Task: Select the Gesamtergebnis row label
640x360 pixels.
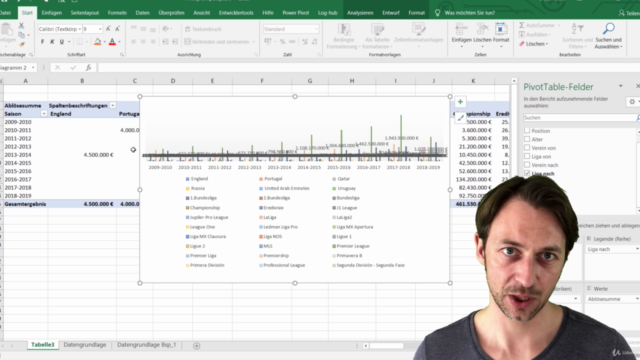Action: (25, 204)
